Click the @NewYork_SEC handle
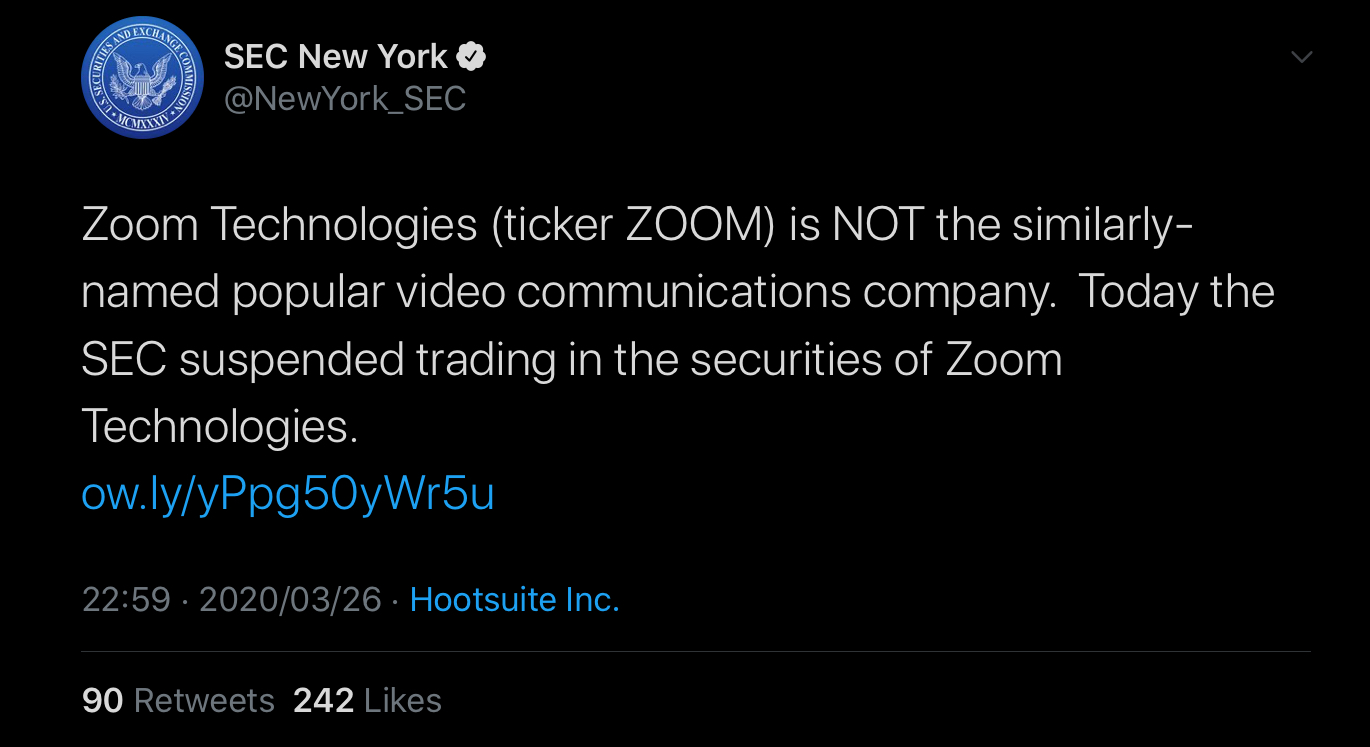The width and height of the screenshot is (1370, 747). click(x=345, y=98)
